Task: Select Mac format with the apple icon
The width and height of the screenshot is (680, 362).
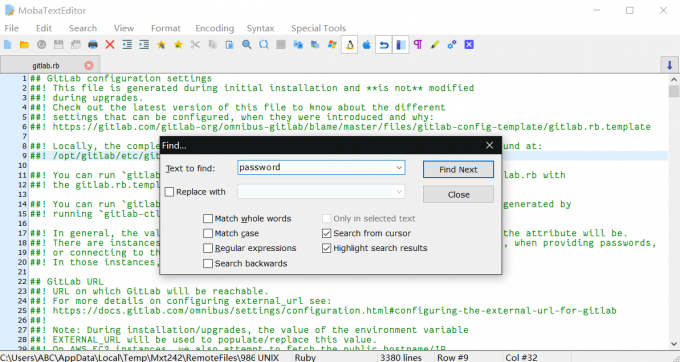Action: coord(366,44)
